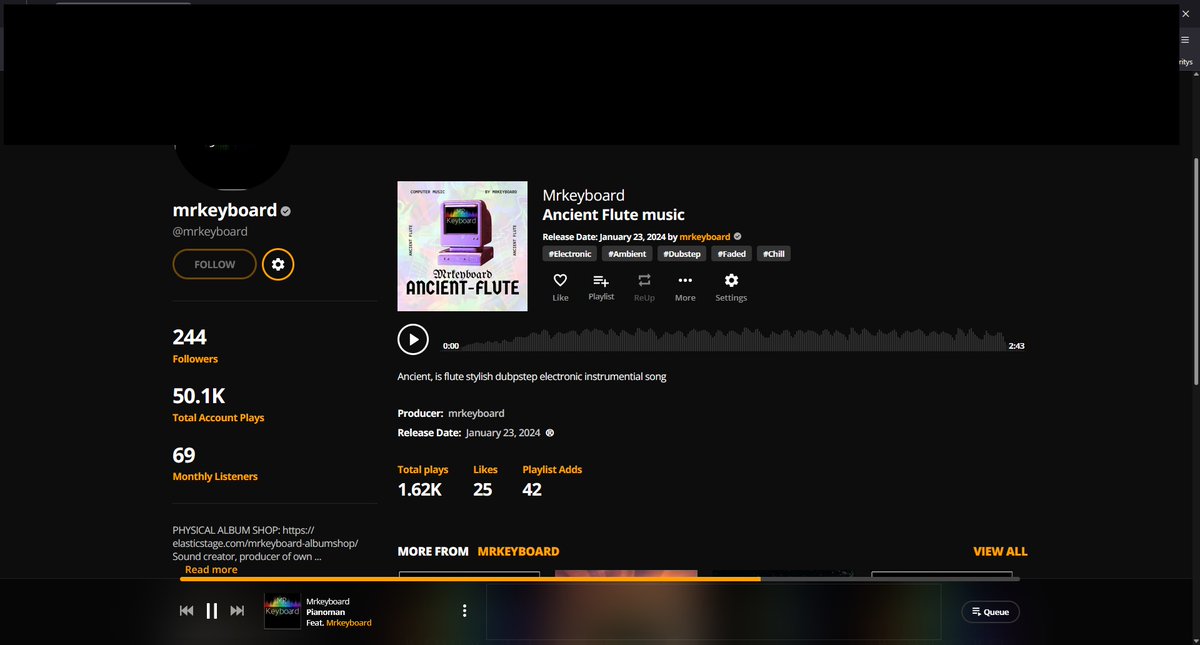Viewport: 1200px width, 645px height.
Task: Click VIEW ALL for more from mrkeyboard
Action: coord(1000,551)
